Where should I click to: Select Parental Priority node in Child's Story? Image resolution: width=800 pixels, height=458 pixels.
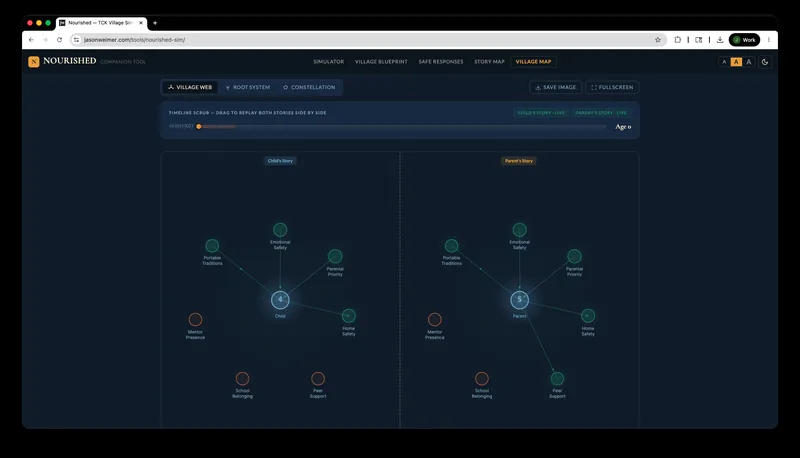pos(335,256)
